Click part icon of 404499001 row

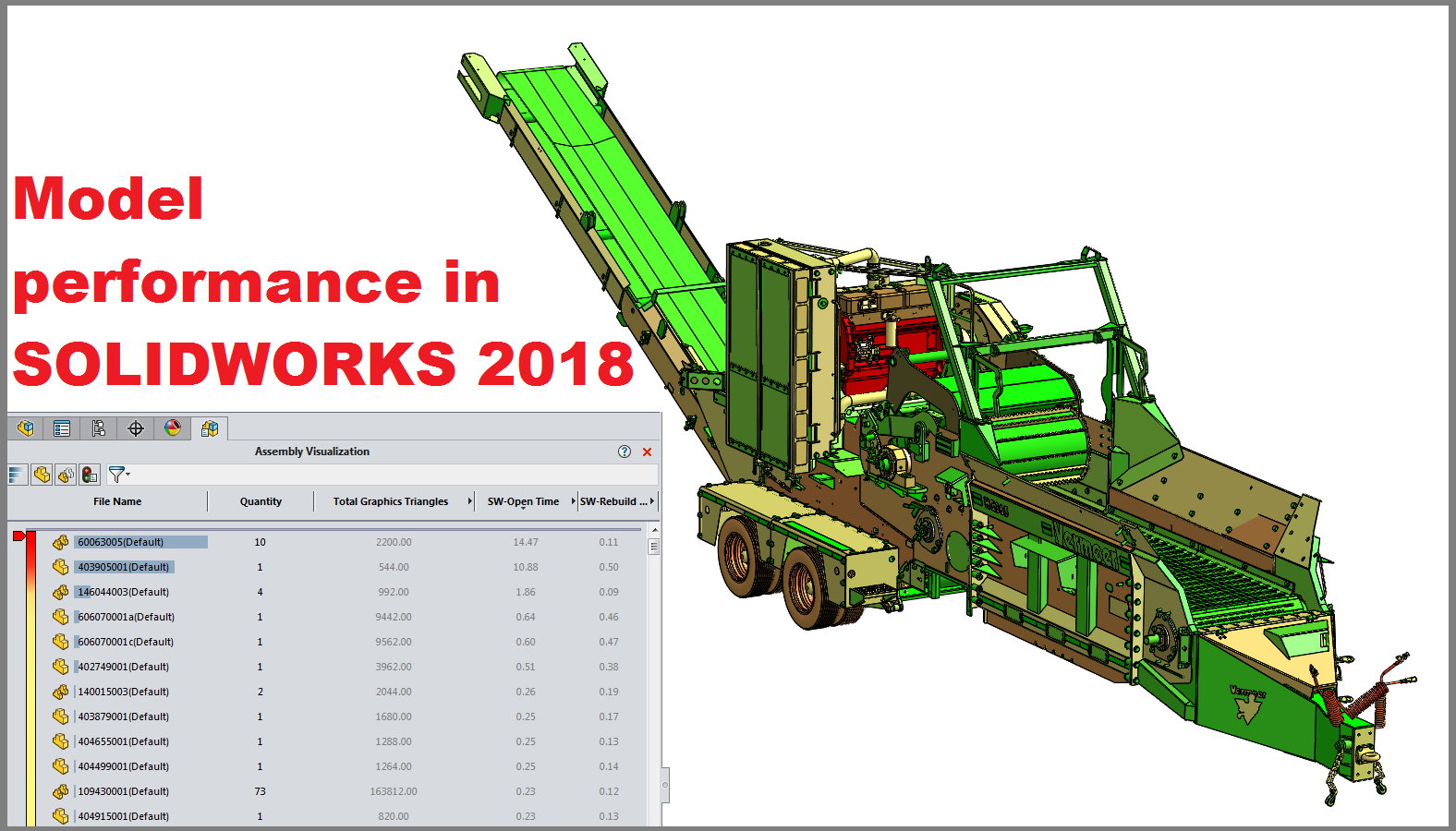coord(61,766)
